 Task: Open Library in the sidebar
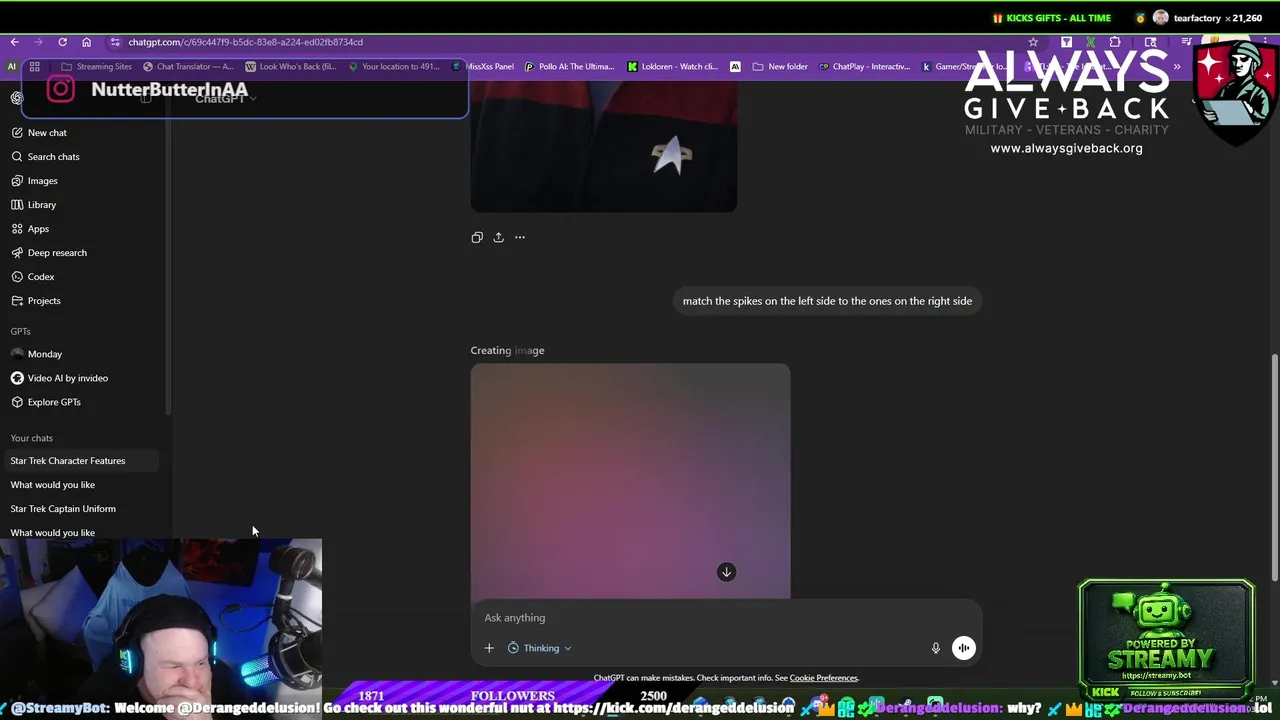84,205
